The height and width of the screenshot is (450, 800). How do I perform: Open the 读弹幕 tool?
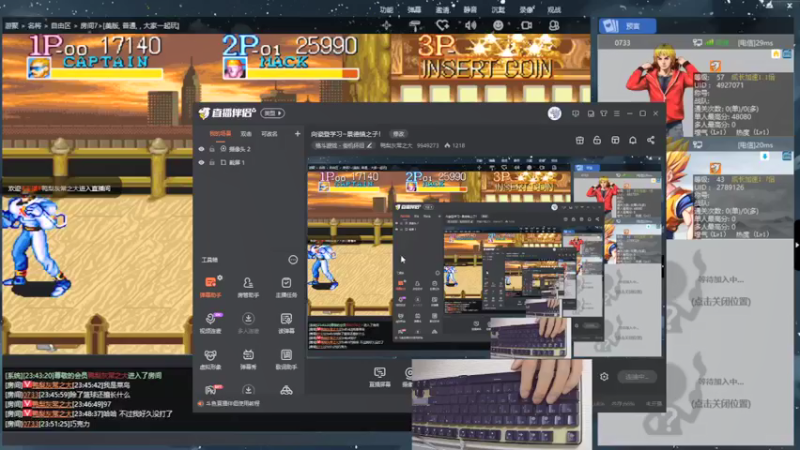click(286, 323)
